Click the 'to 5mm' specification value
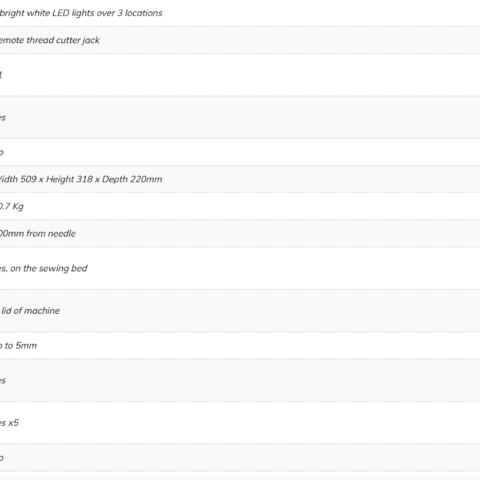The image size is (480, 480). tap(21, 346)
